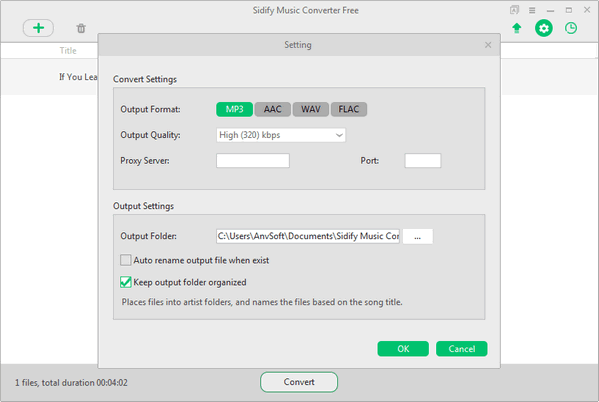Open the hamburger menu in title bar
Screen dimensions: 599x402
532,10
